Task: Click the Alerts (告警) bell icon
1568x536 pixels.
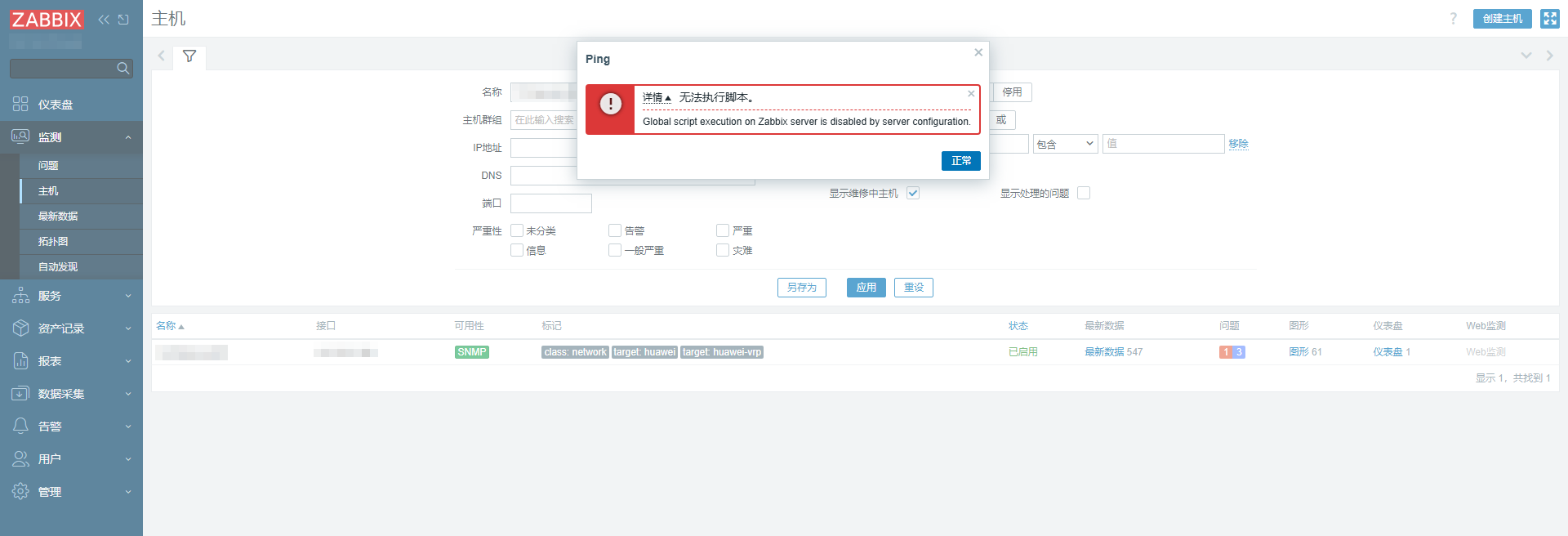Action: point(20,427)
